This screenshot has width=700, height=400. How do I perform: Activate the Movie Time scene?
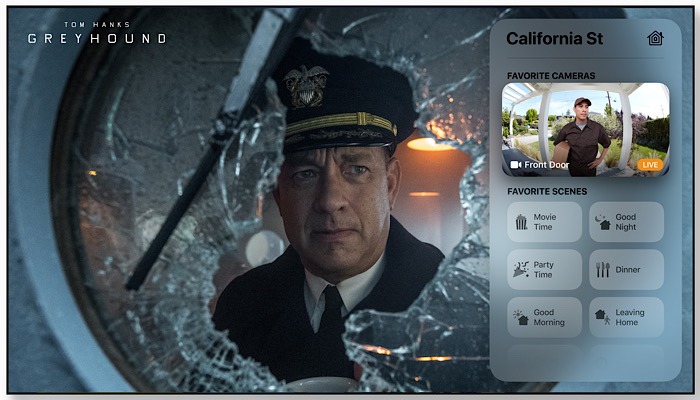pyautogui.click(x=544, y=222)
